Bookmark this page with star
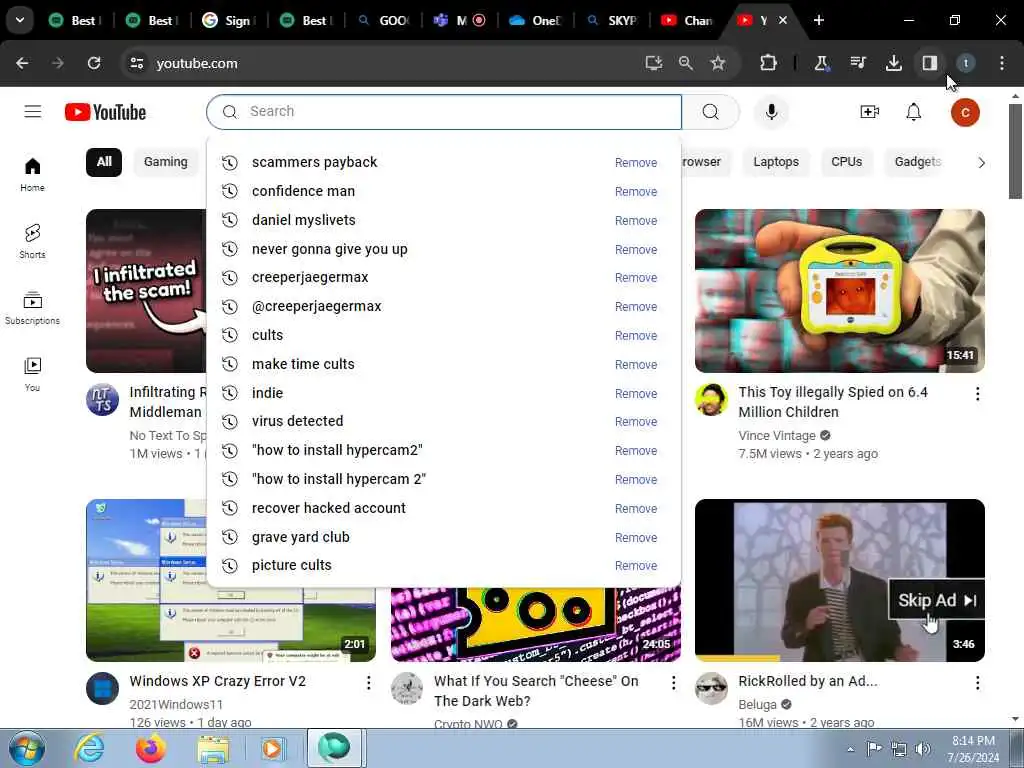The image size is (1024, 768). tap(718, 63)
